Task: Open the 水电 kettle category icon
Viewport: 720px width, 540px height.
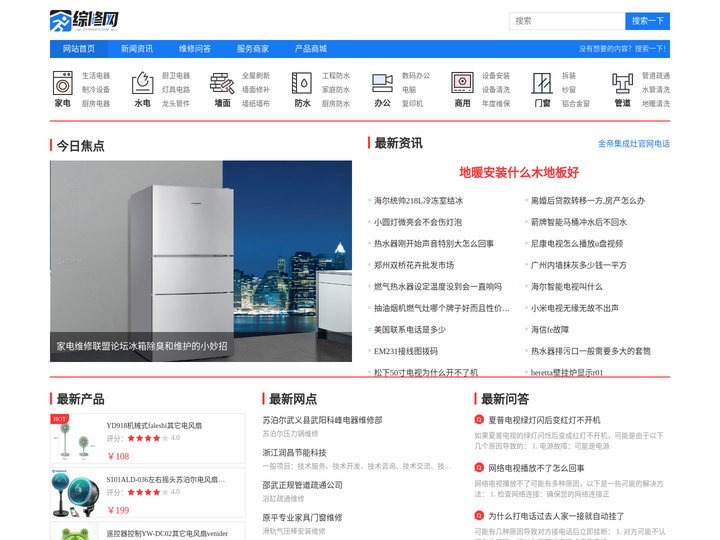Action: point(142,83)
